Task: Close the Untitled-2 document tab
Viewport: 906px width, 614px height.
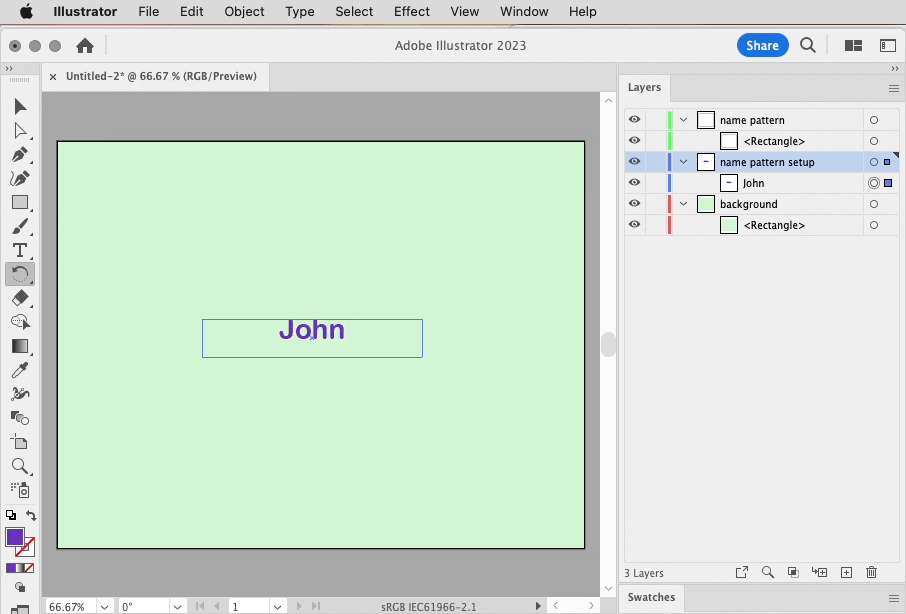Action: coord(53,76)
